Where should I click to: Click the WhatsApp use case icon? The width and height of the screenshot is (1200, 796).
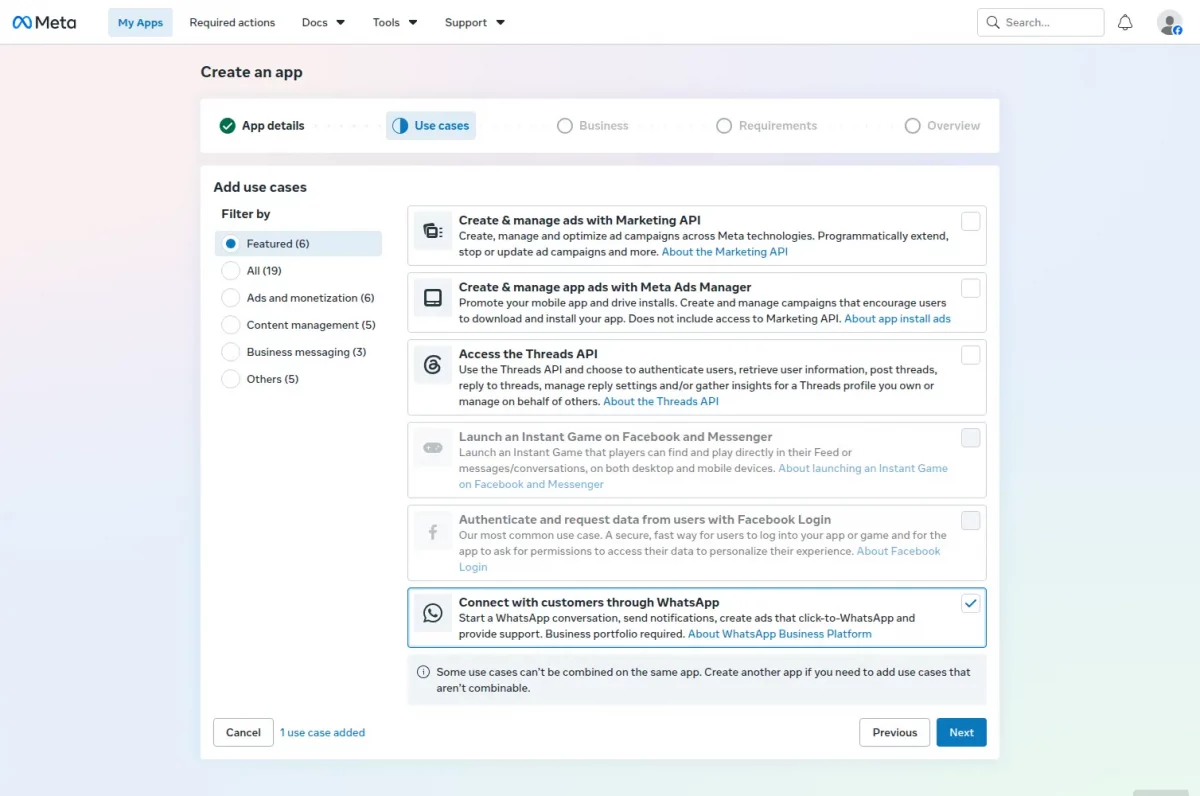click(x=433, y=613)
